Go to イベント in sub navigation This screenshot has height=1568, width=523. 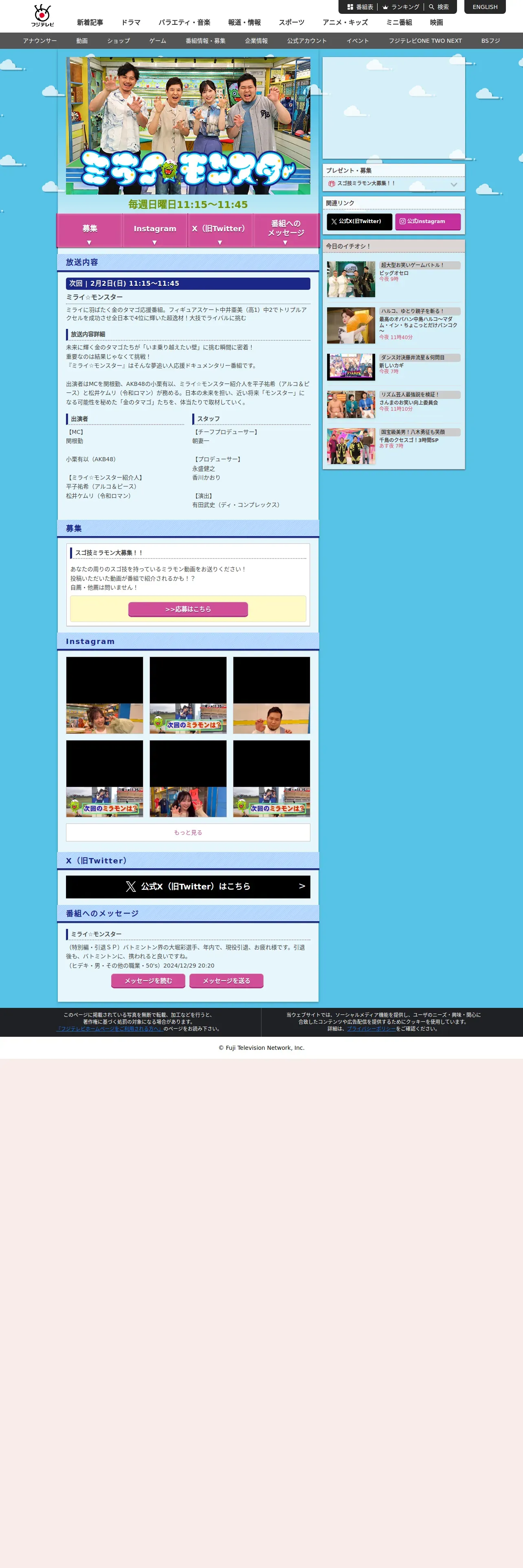tap(358, 41)
